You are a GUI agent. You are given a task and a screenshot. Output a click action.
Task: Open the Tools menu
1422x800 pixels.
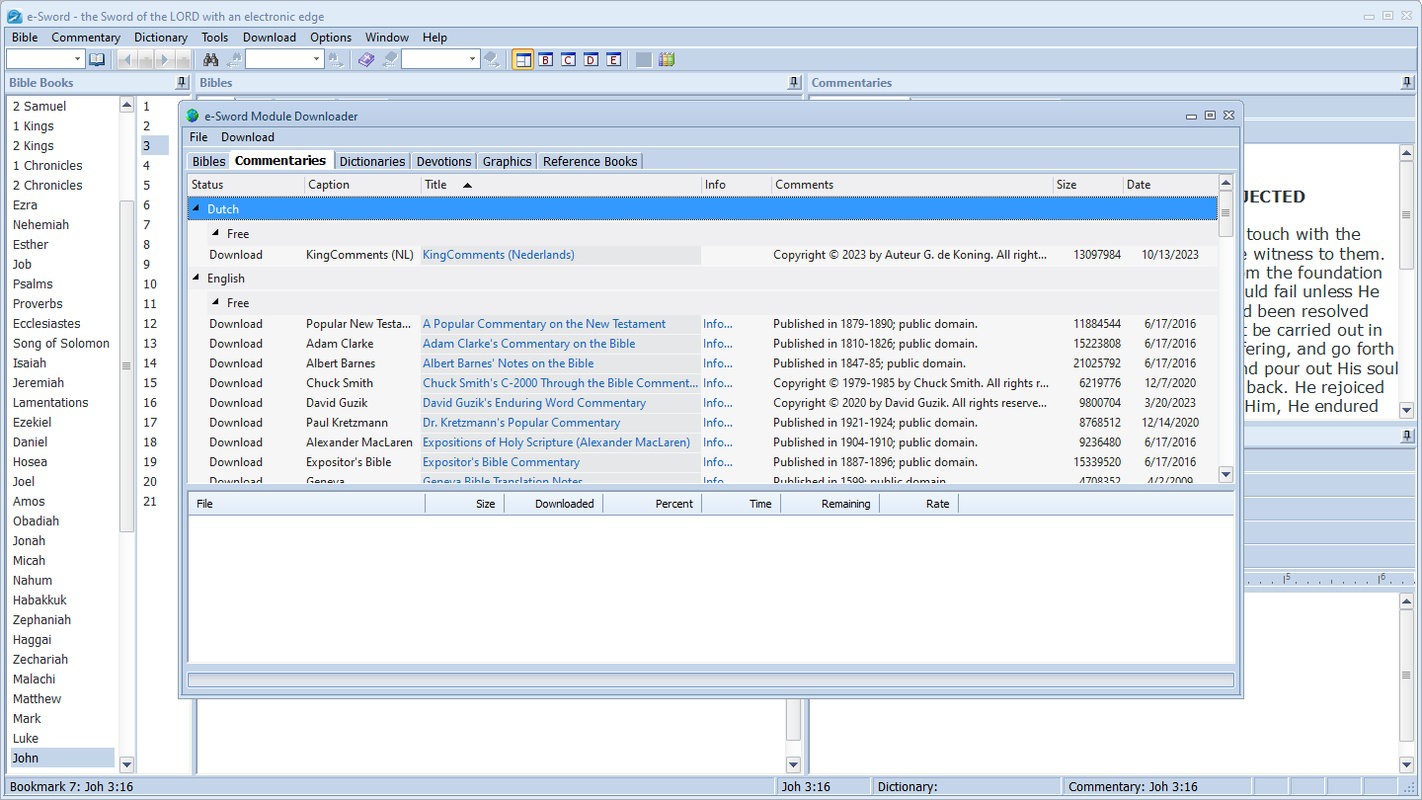215,37
